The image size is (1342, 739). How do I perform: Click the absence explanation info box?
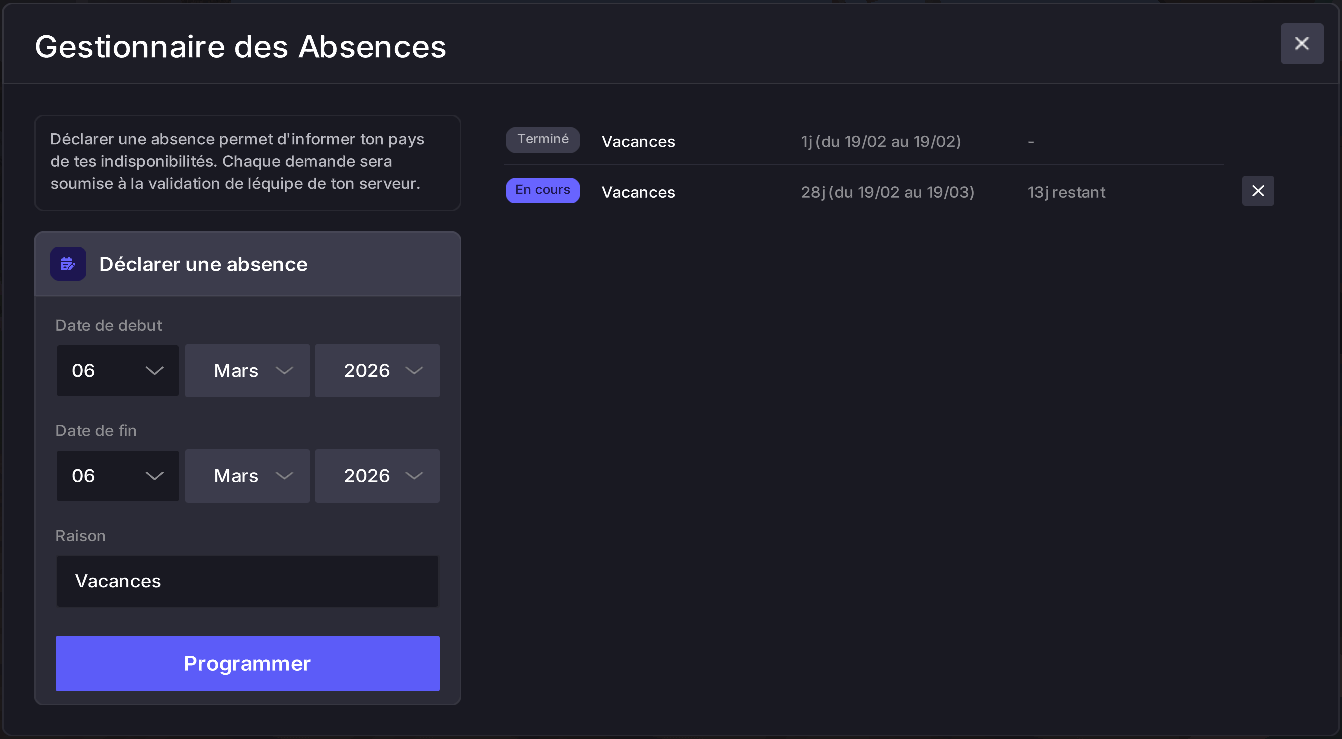point(247,162)
